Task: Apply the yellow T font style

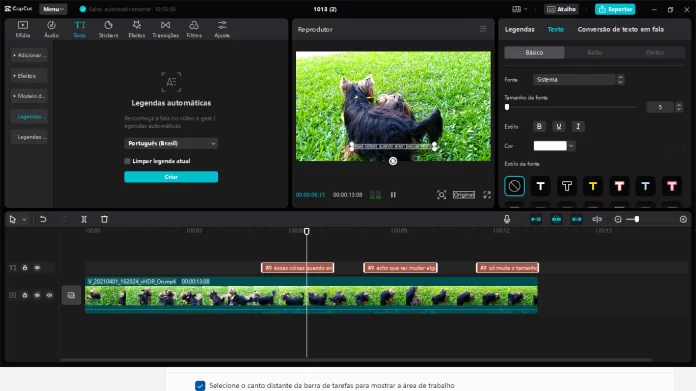Action: click(593, 186)
